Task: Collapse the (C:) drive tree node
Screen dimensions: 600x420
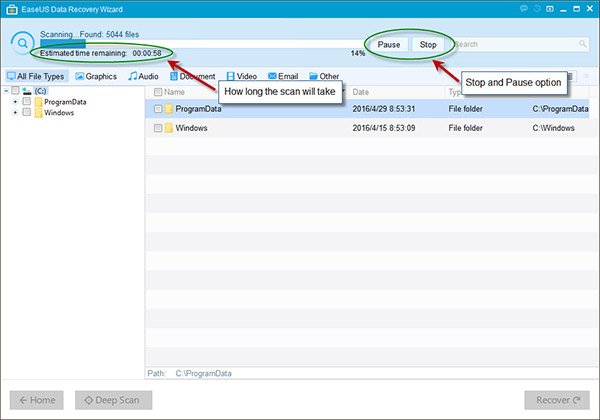Action: tap(7, 91)
